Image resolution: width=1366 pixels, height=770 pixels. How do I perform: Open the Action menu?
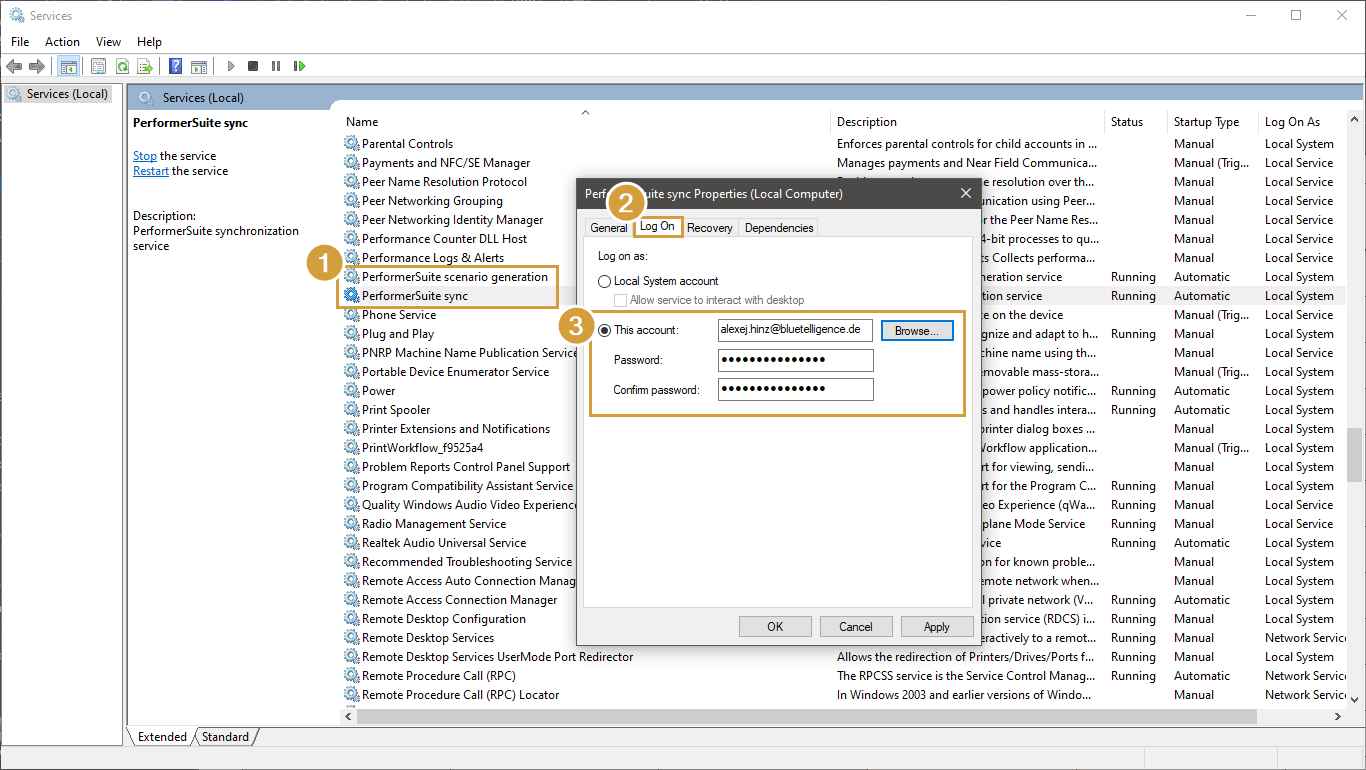62,42
